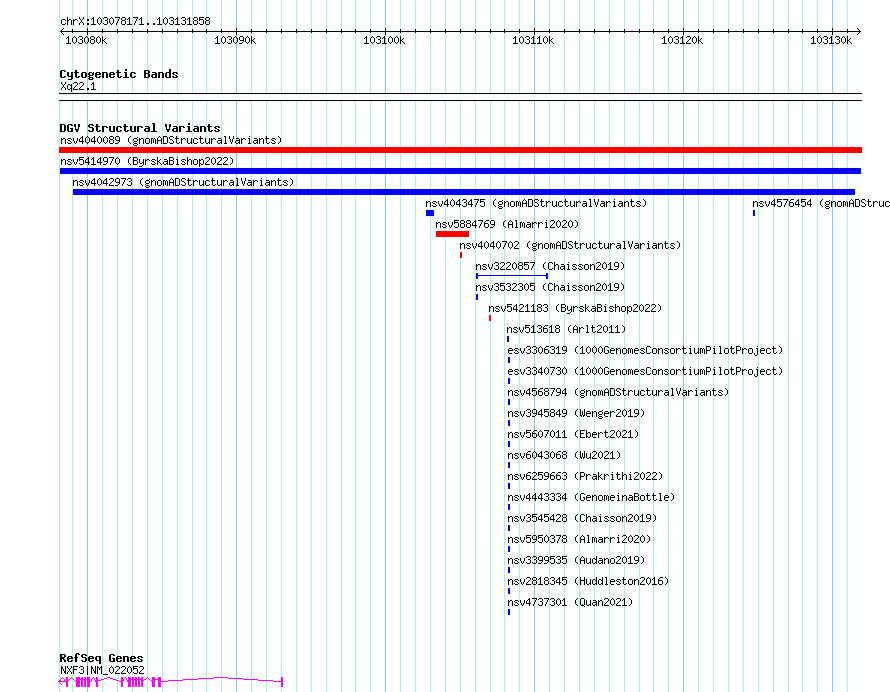Select the small blue nsv4043475 block
This screenshot has height=692, width=890.
click(x=430, y=213)
